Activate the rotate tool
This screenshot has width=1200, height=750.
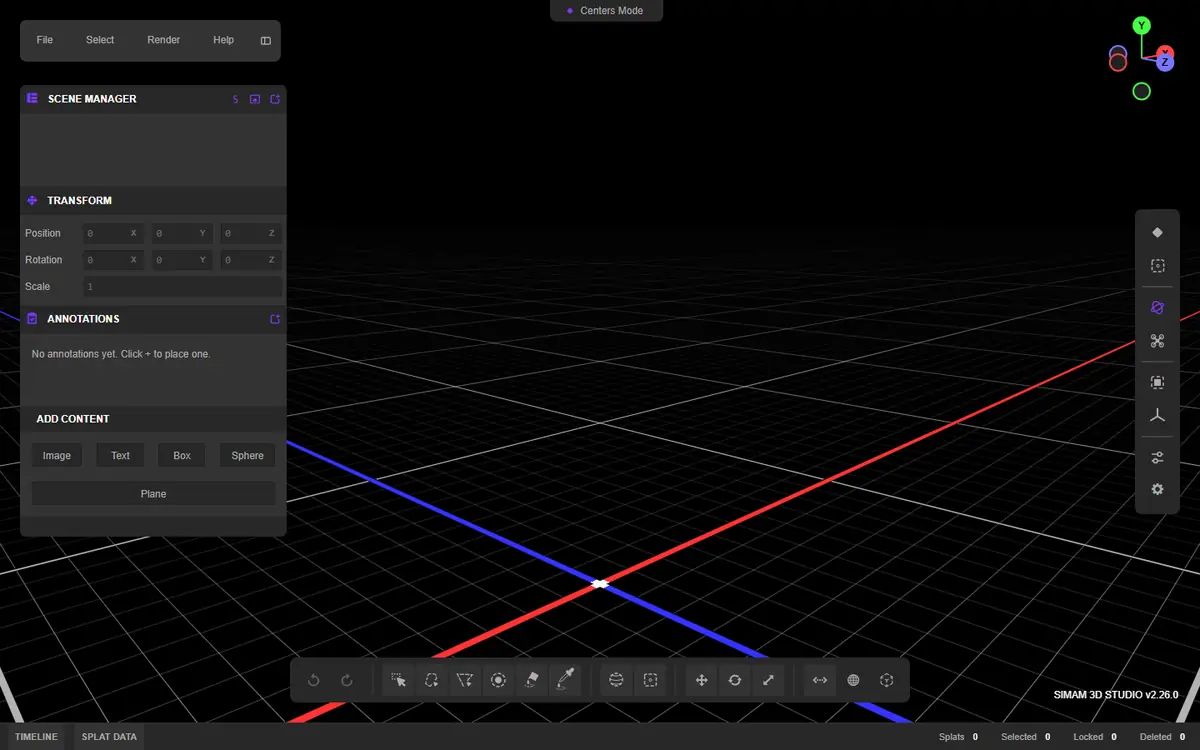[735, 680]
